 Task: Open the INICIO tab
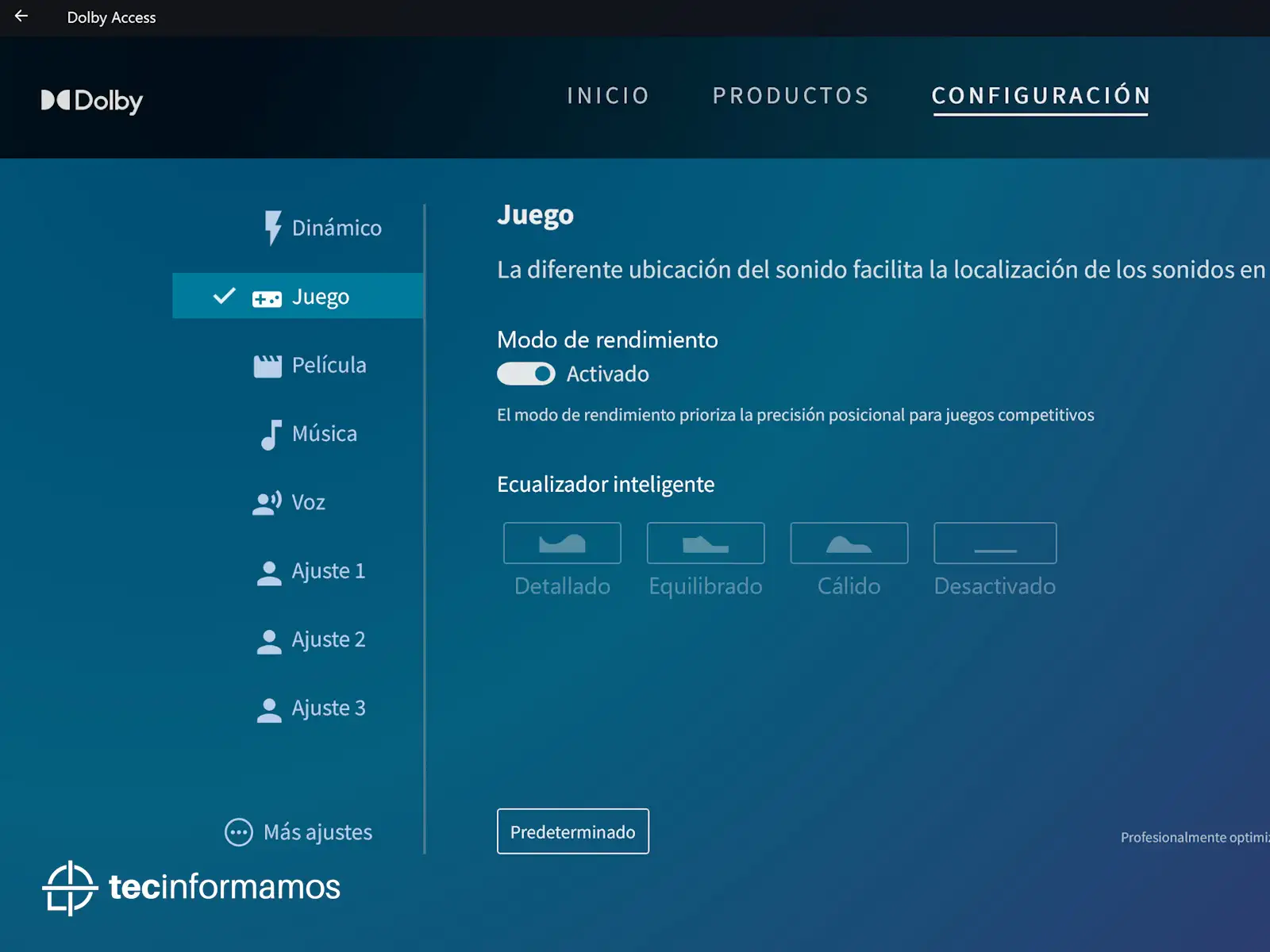point(608,96)
